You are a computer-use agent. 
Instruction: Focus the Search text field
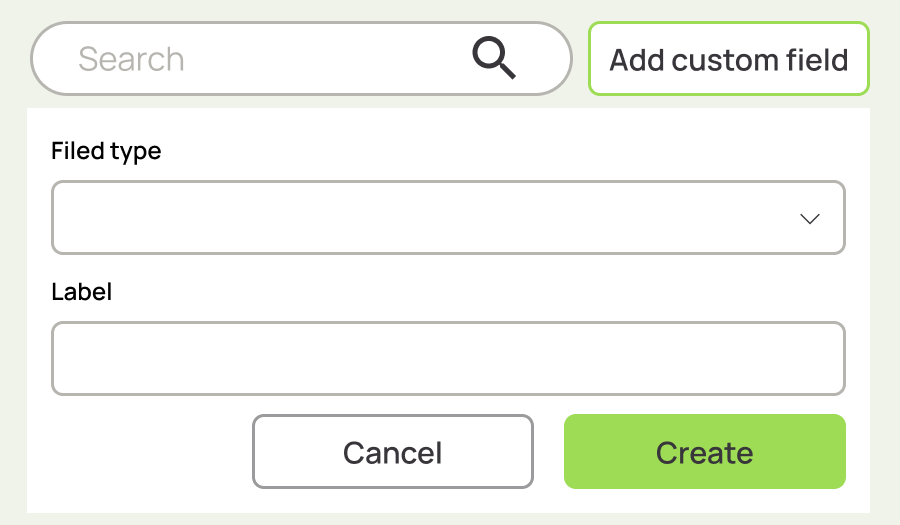270,59
